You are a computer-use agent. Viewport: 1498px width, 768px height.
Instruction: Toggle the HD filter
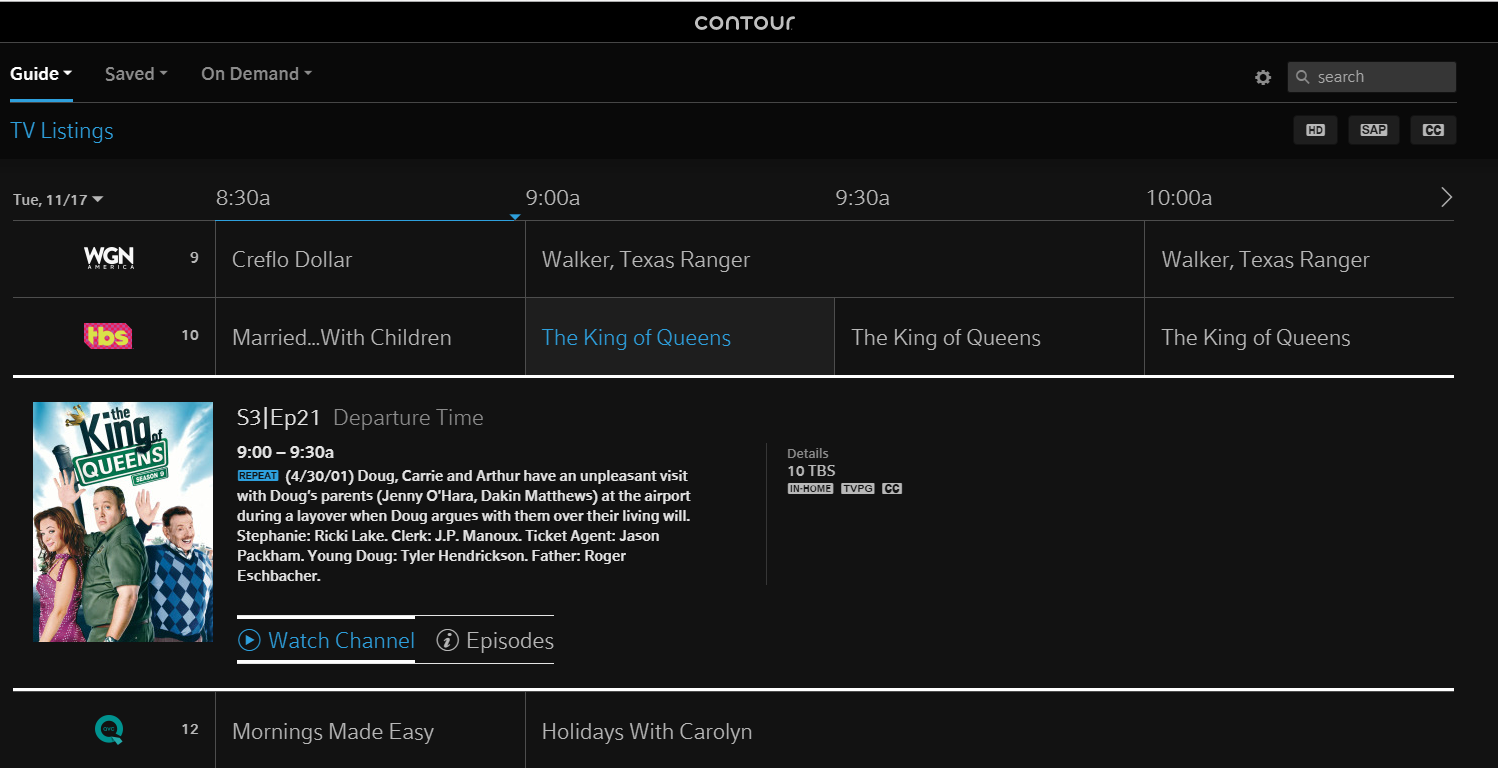(x=1315, y=130)
